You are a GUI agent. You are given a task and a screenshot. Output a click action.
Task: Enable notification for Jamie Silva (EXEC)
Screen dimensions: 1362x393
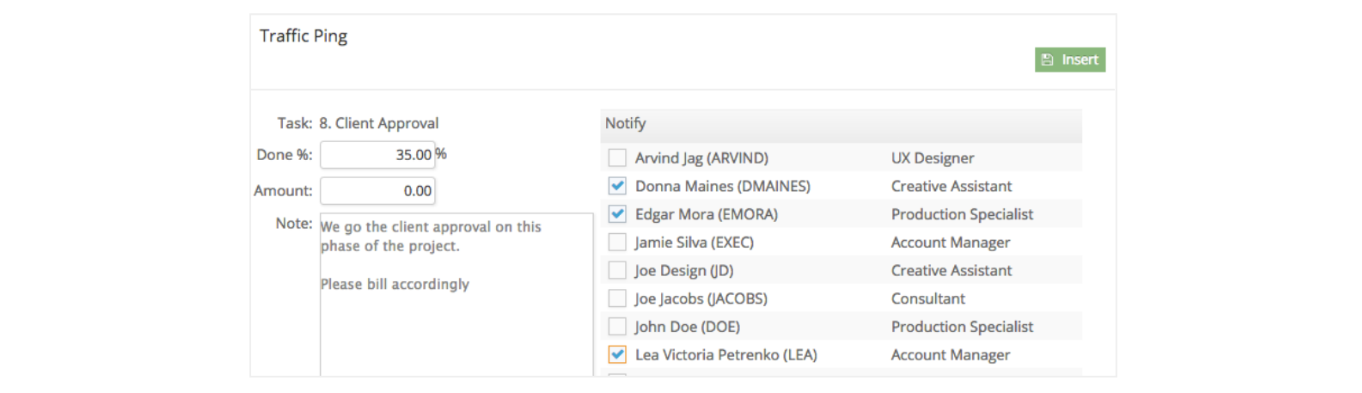(x=617, y=242)
